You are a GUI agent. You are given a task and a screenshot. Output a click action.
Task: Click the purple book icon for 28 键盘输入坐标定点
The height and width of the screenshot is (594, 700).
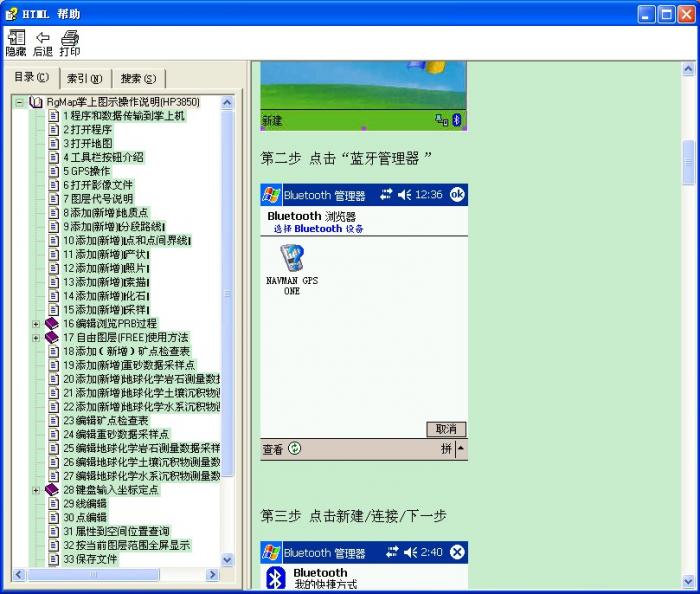(52, 490)
